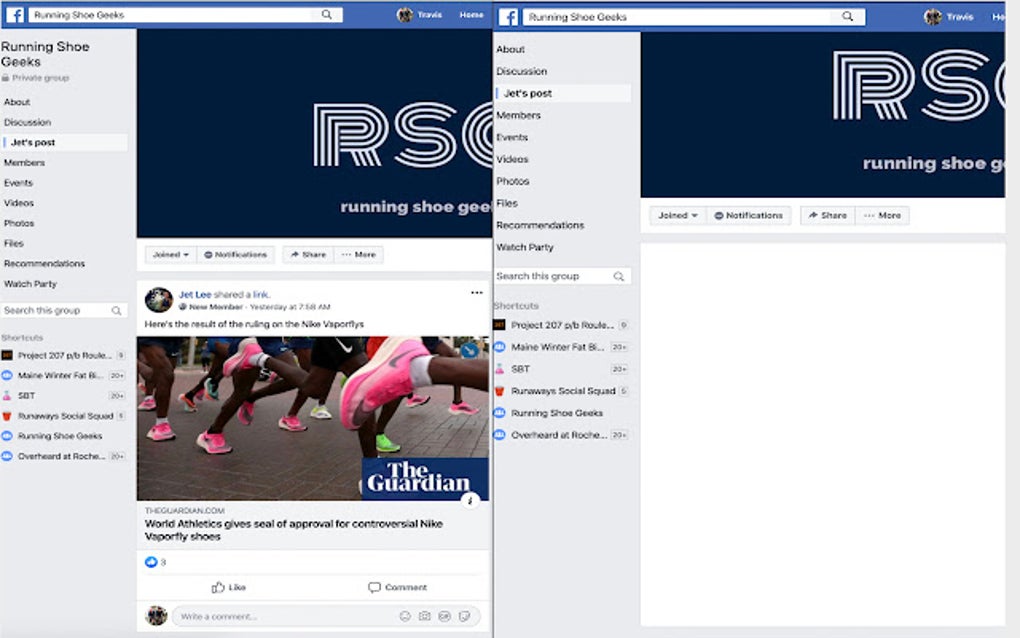The height and width of the screenshot is (638, 1020).
Task: Select Watch Party in right window sidebar
Action: pyautogui.click(x=525, y=247)
